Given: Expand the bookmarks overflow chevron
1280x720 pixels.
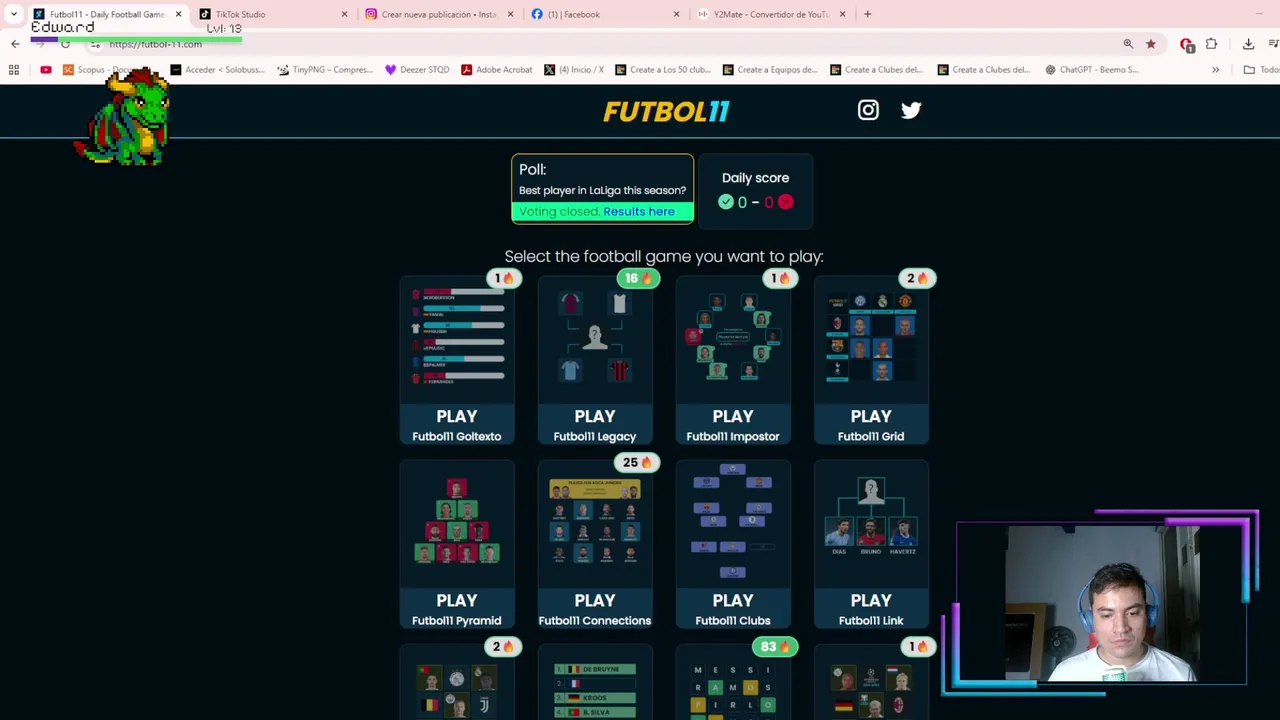Looking at the screenshot, I should point(1215,70).
